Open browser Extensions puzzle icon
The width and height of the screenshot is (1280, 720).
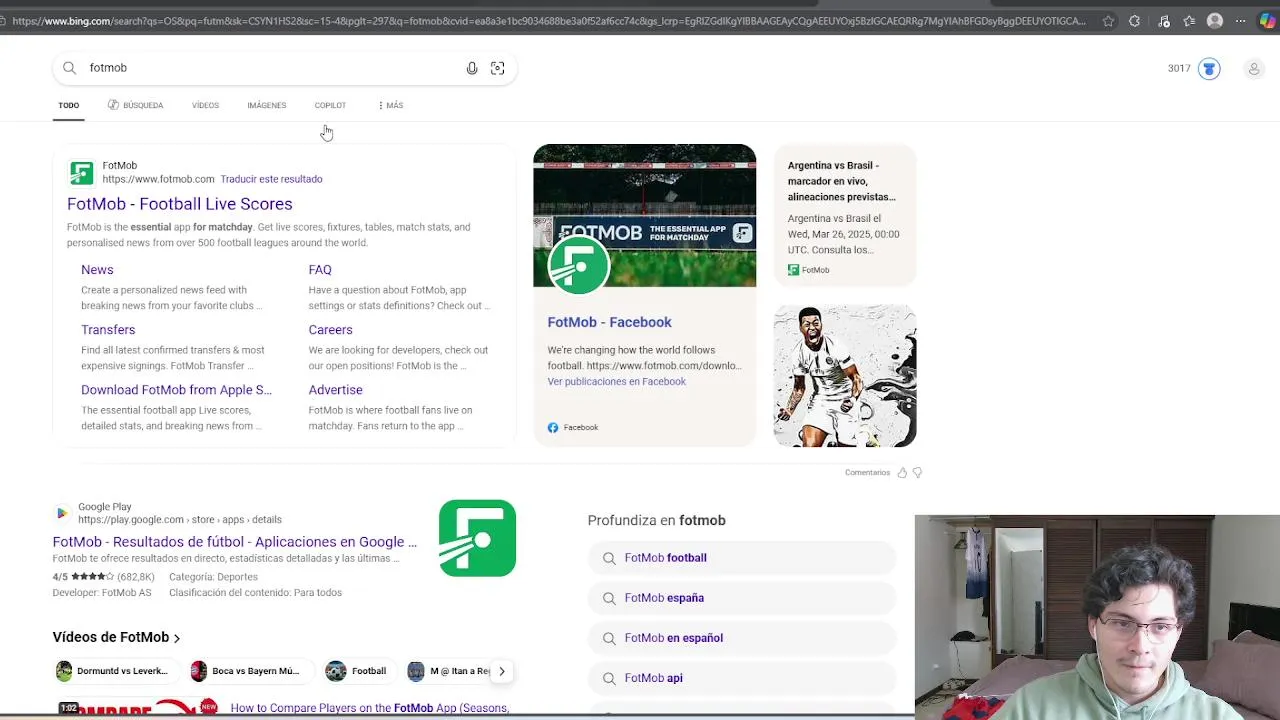tap(1135, 21)
